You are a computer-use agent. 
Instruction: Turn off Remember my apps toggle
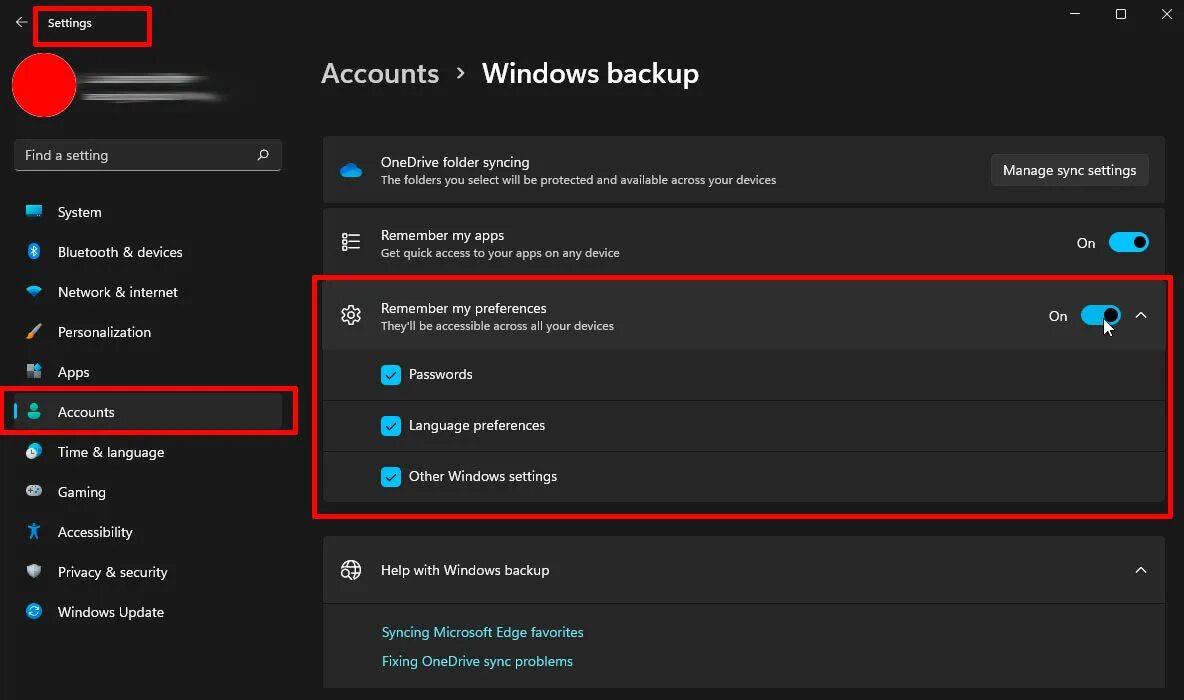tap(1129, 242)
